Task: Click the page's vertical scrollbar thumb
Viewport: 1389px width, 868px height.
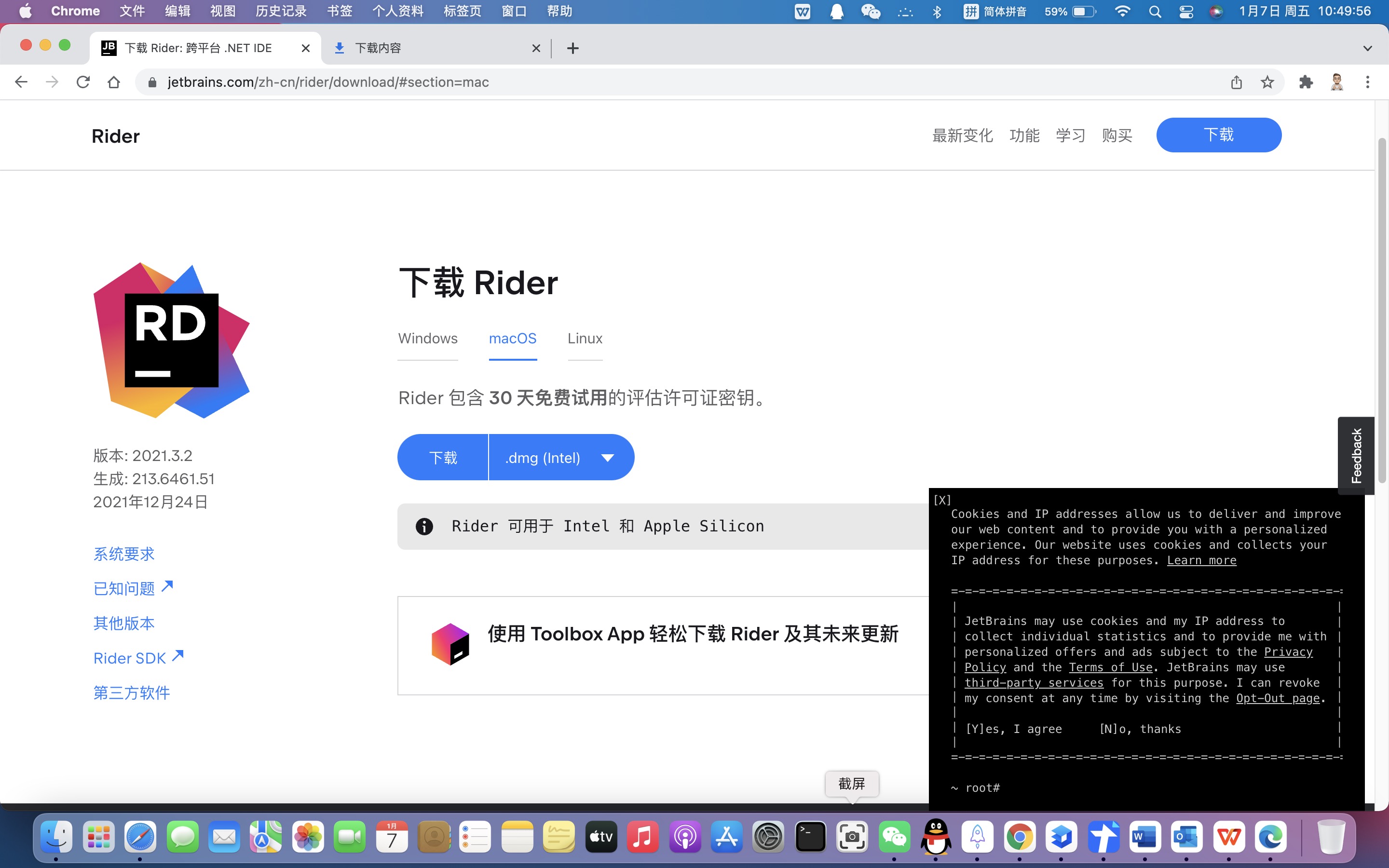Action: tap(1382, 310)
